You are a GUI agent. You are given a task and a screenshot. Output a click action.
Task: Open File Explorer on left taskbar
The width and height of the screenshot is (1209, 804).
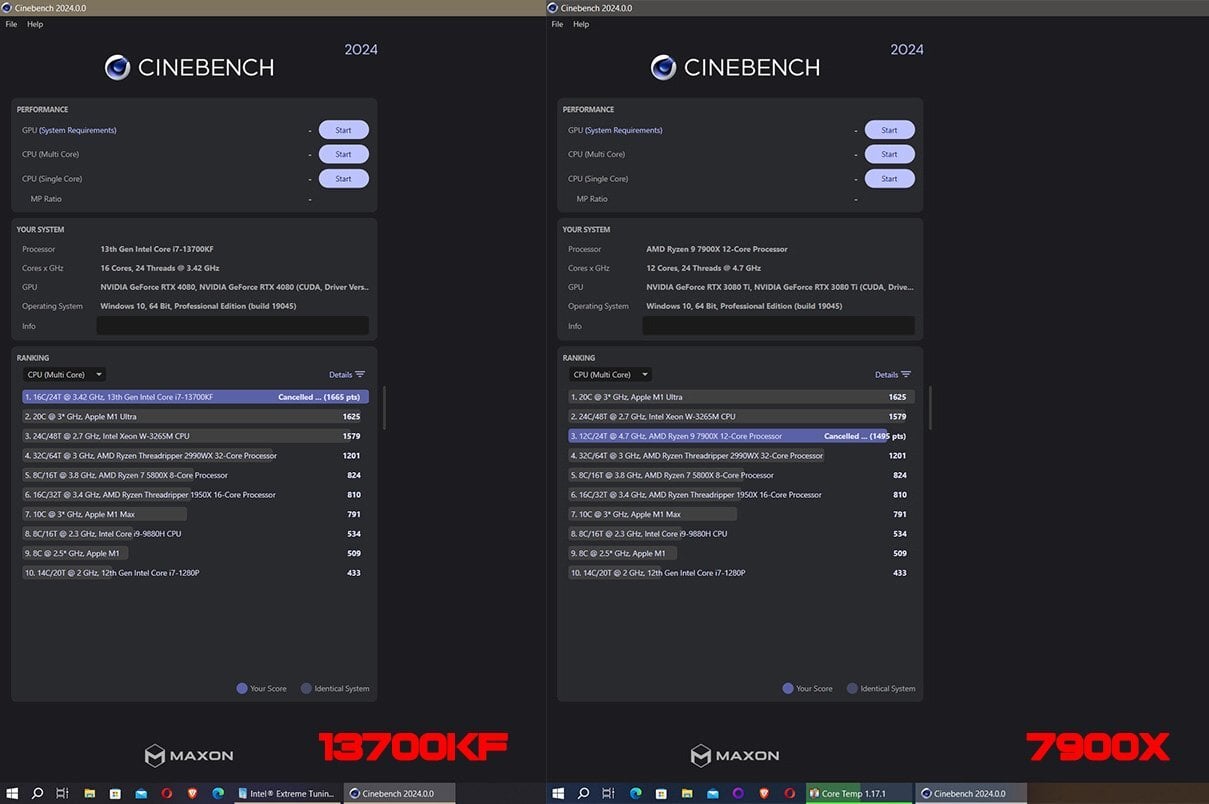point(90,794)
